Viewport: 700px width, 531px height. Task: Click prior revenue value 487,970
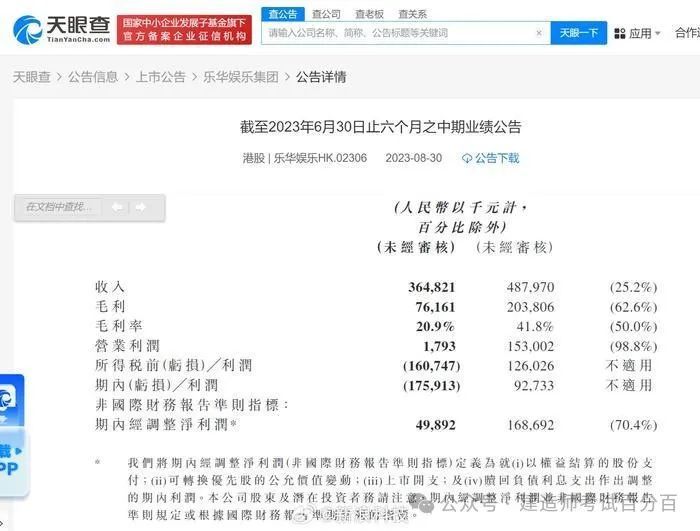[530, 287]
